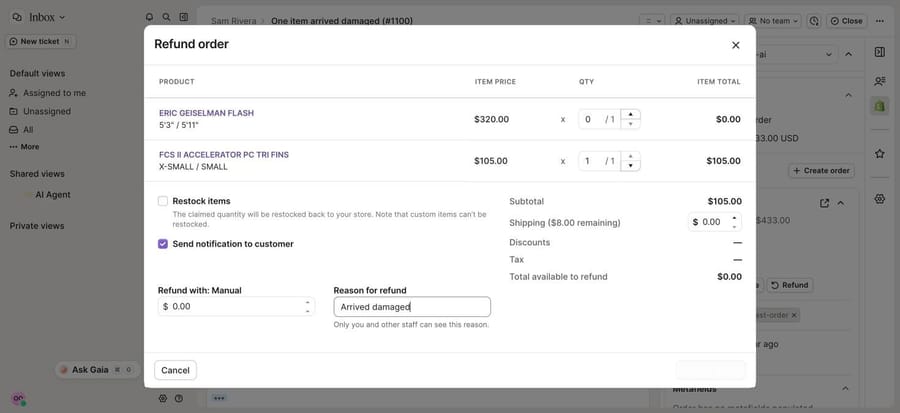Decrease quantity for Eric Geiselman Flash
Screen dimensions: 900x413
[x=631, y=124]
